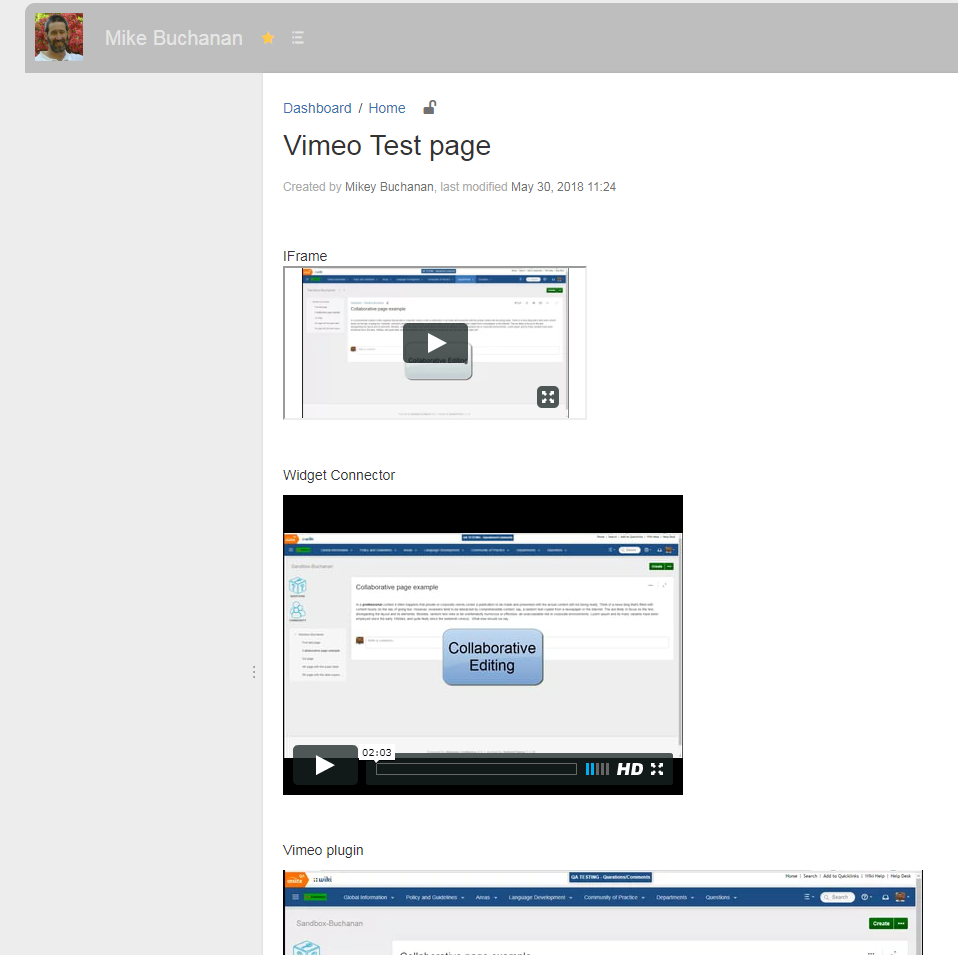The height and width of the screenshot is (955, 958).
Task: Click the unlocked padlock restrictions icon
Action: click(x=430, y=108)
